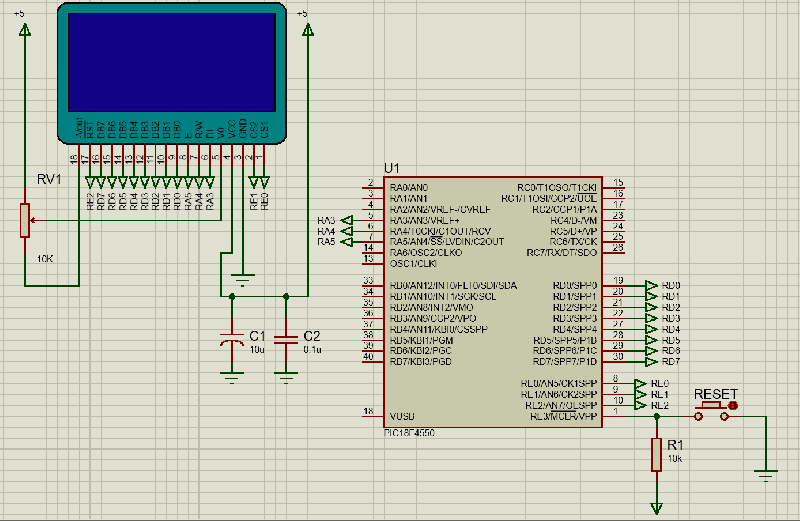Click the RD0/AN12/INT0/FLT0/SDI/SDA pin name
The width and height of the screenshot is (800, 521).
point(453,285)
